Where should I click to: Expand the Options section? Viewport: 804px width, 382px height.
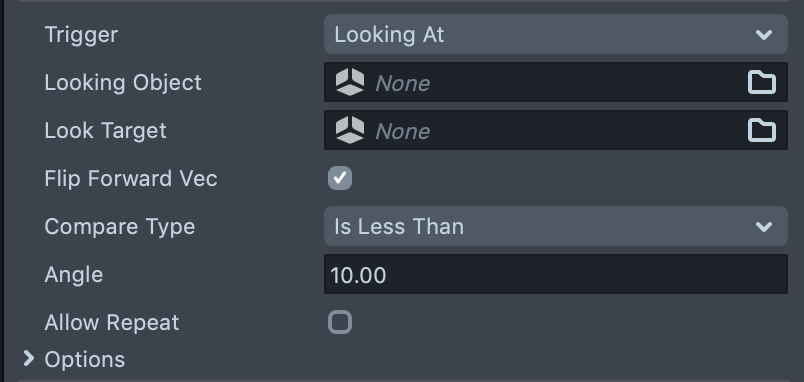pyautogui.click(x=29, y=359)
